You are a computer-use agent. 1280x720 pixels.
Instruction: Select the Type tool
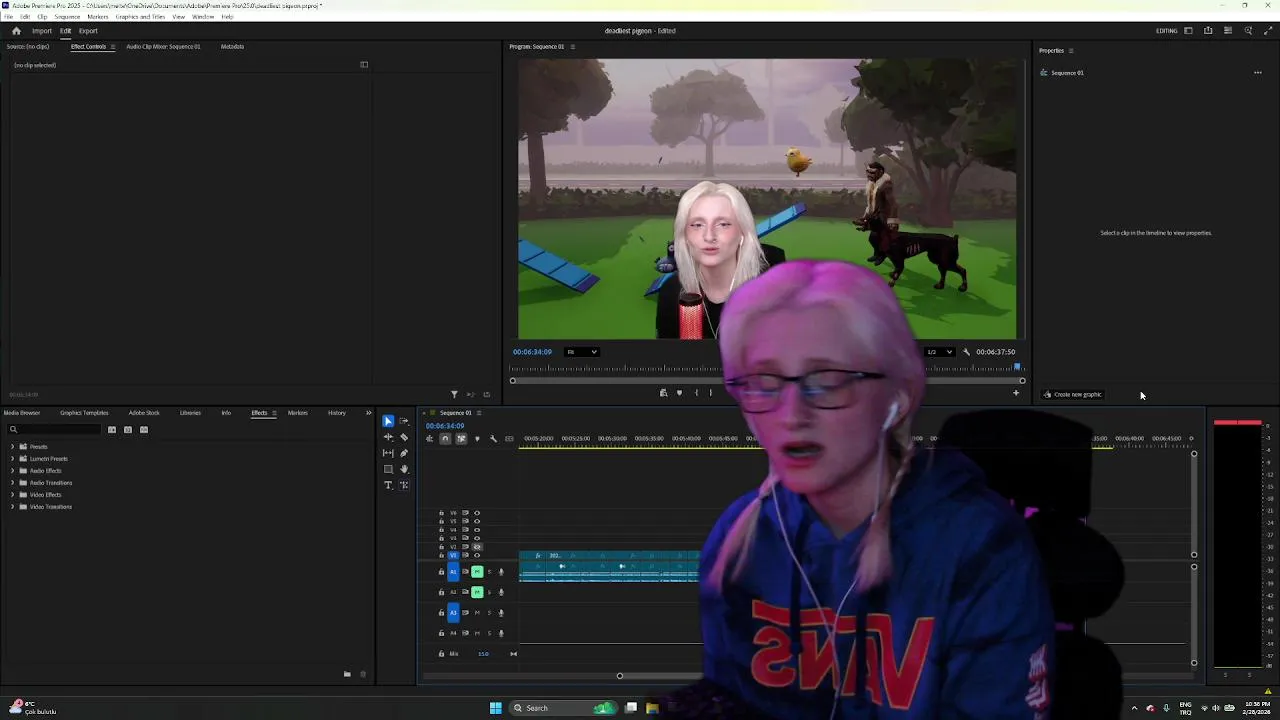[x=388, y=485]
